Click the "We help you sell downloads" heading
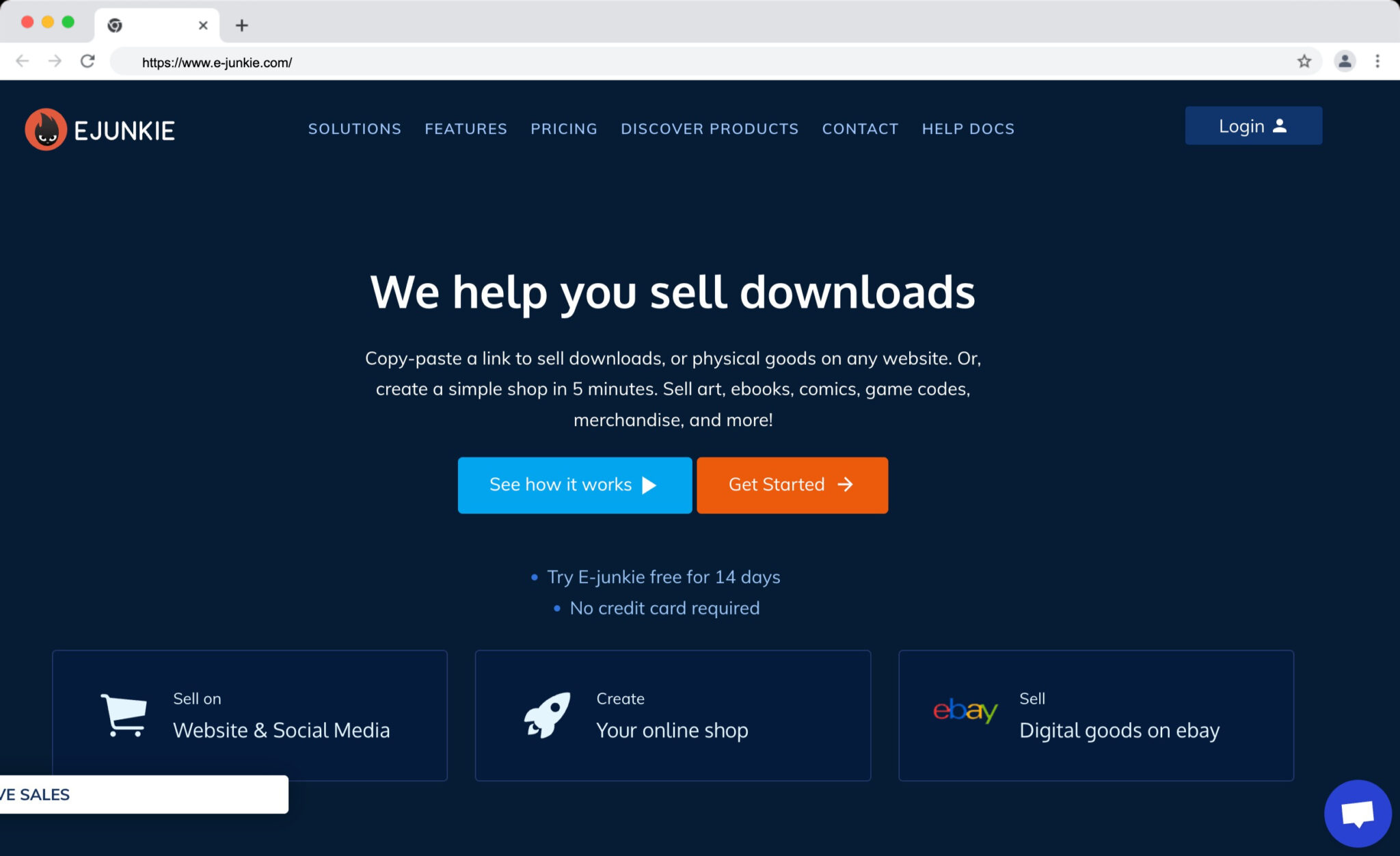This screenshot has height=856, width=1400. [673, 293]
